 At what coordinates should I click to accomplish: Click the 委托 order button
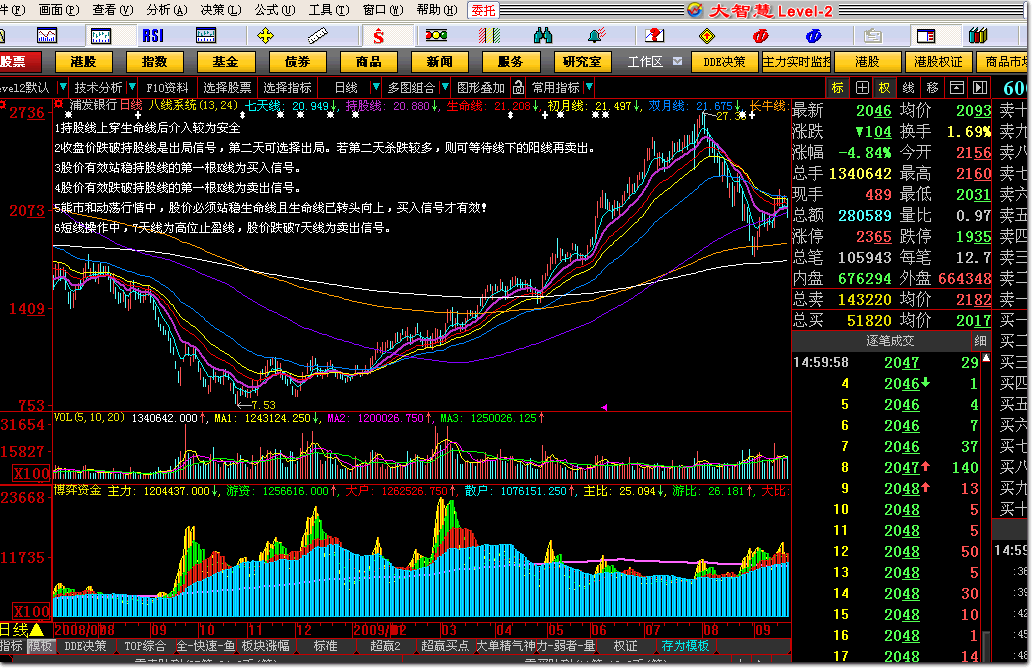click(x=483, y=11)
